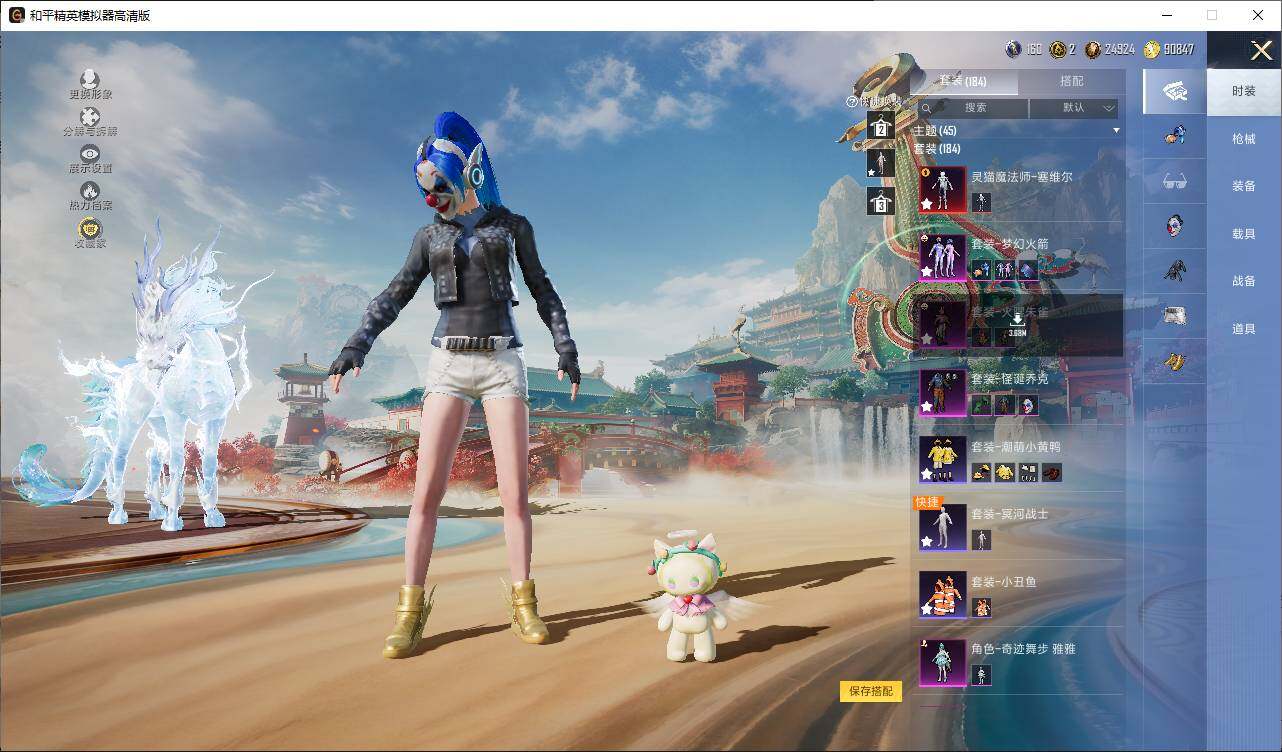Select the clown mask item under 怪诞乔克

tap(1027, 405)
